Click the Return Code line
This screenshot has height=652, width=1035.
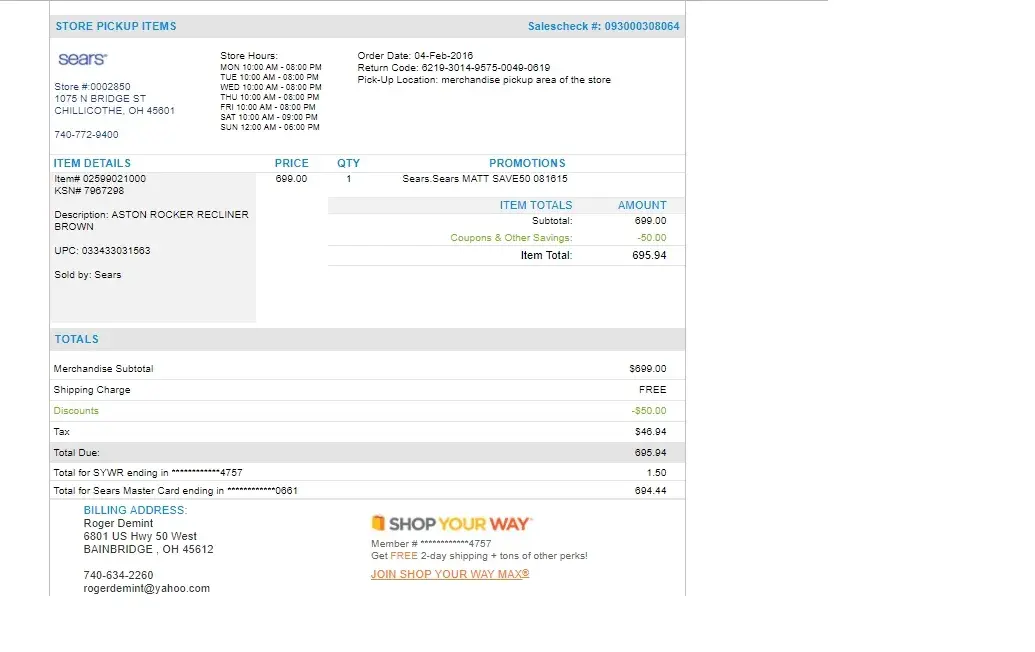[x=454, y=67]
